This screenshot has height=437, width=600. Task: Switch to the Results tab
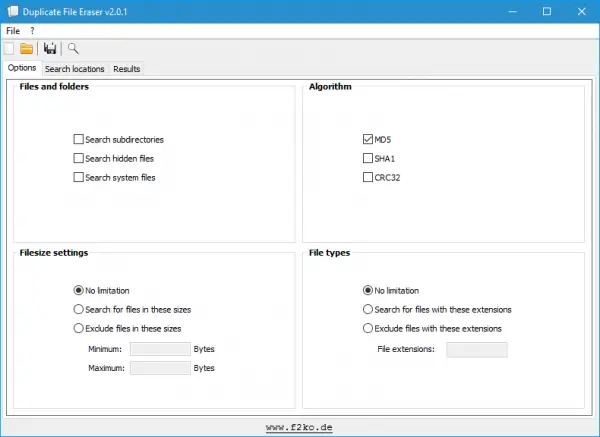pos(127,69)
